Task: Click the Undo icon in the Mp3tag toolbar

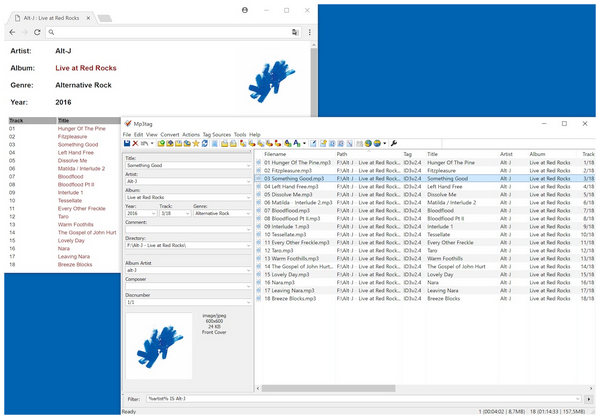Action: pyautogui.click(x=144, y=143)
